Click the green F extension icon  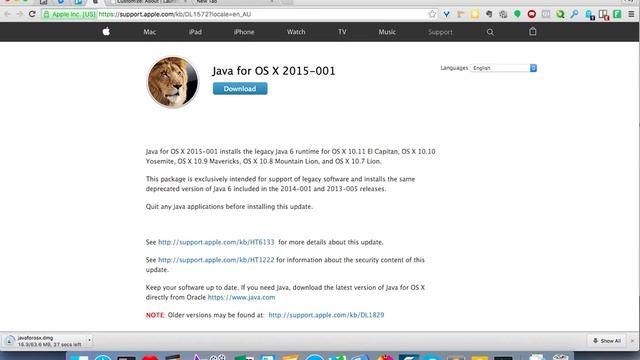pyautogui.click(x=617, y=14)
